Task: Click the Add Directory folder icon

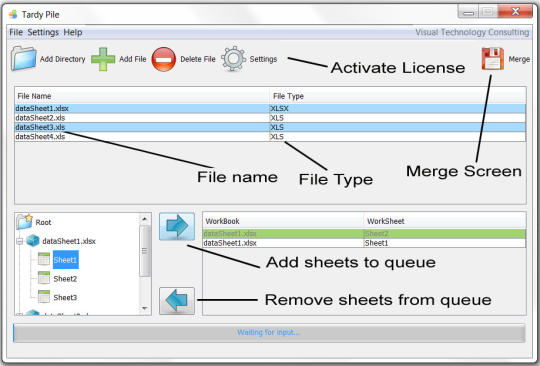Action: pos(23,59)
